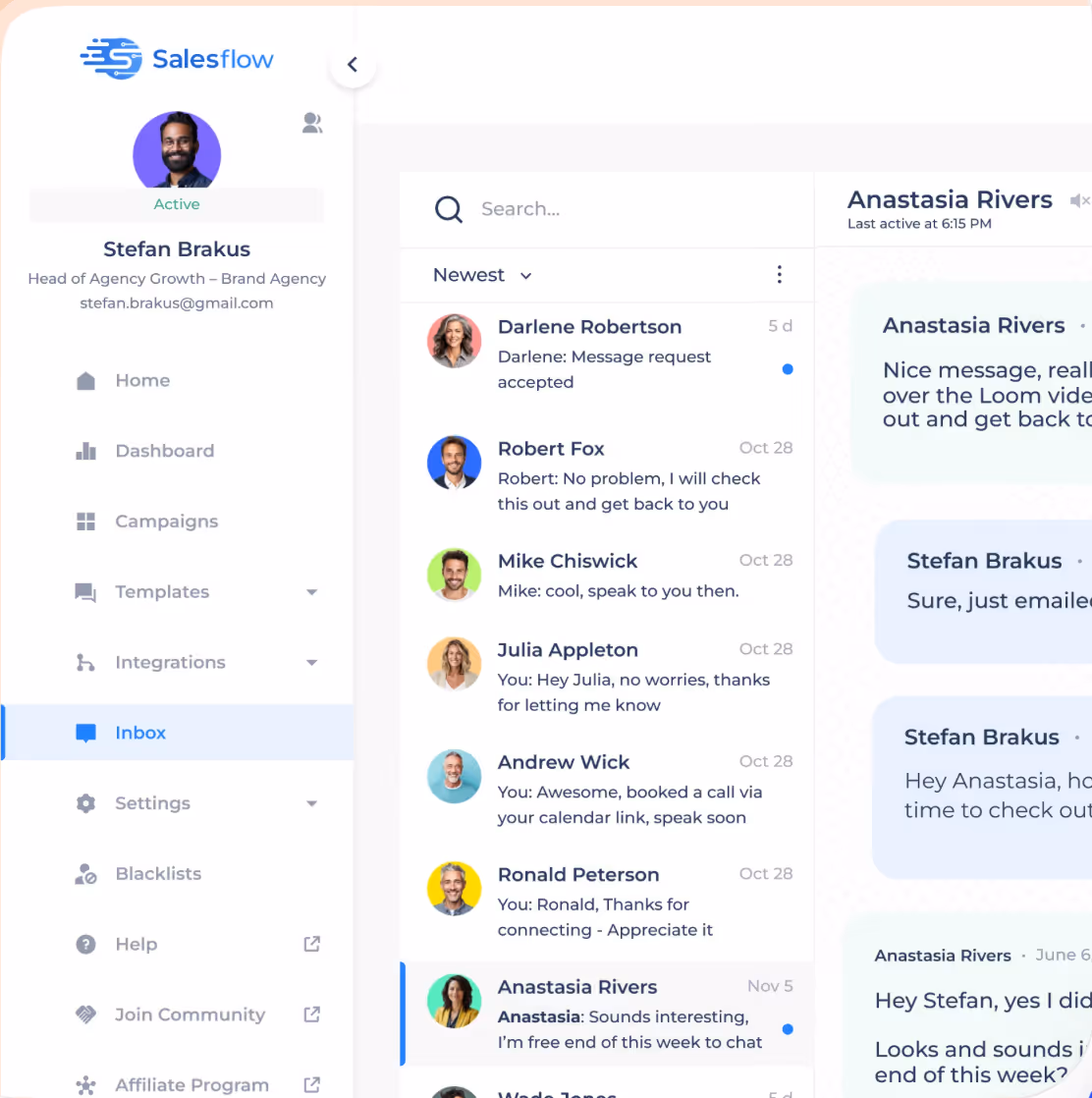Click the Home icon

[x=86, y=380]
